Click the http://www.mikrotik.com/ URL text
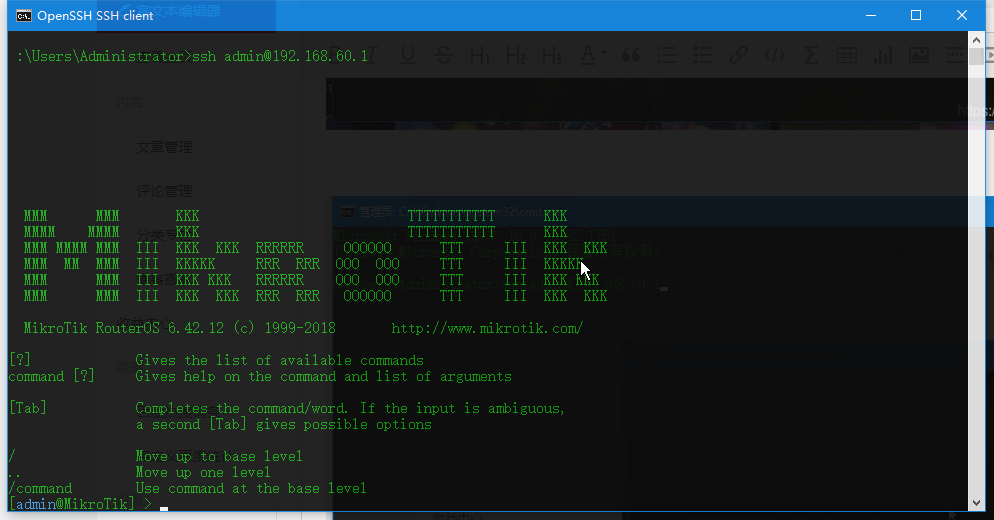The width and height of the screenshot is (994, 520). [x=487, y=328]
